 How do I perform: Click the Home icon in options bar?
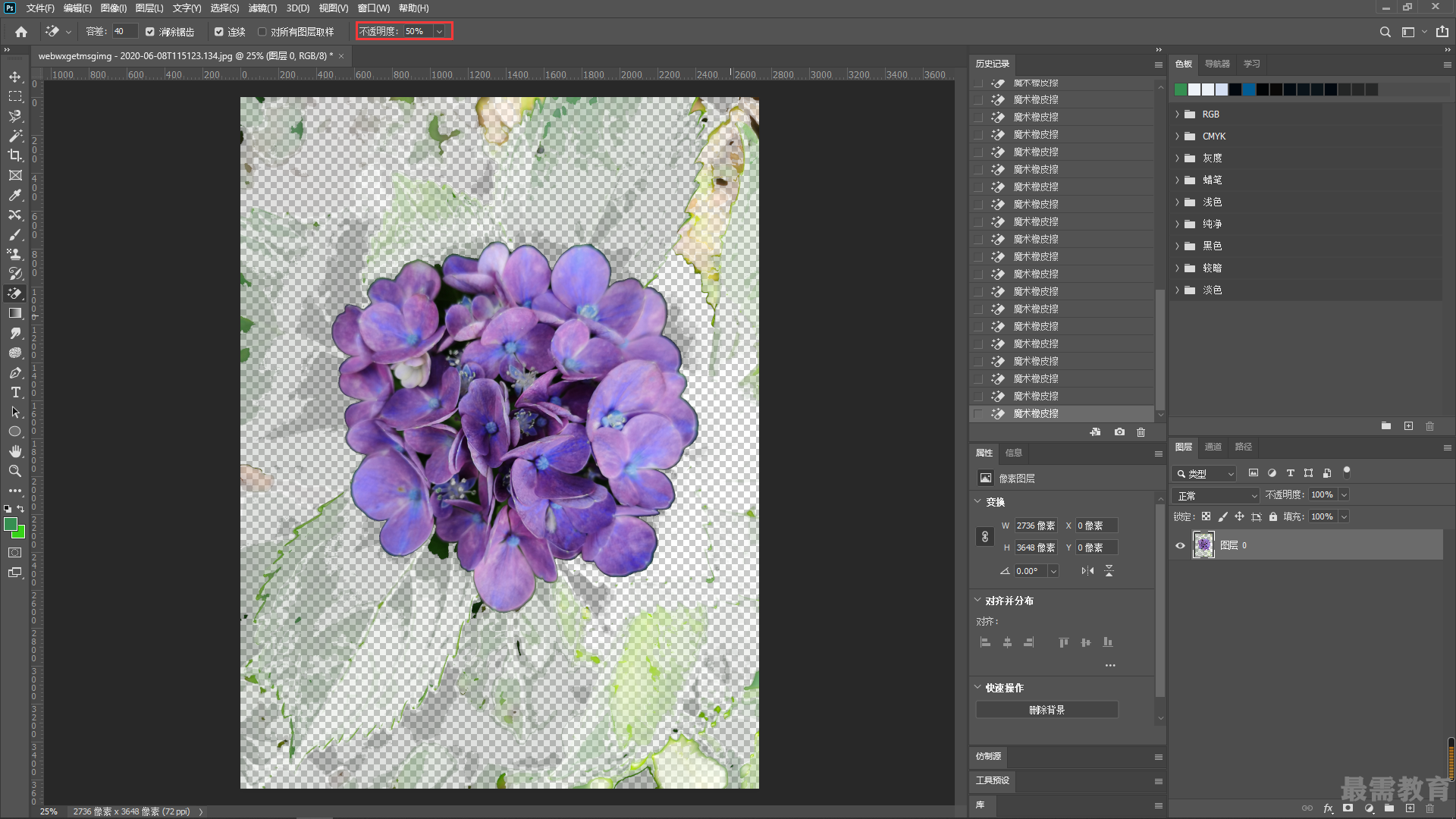[21, 32]
